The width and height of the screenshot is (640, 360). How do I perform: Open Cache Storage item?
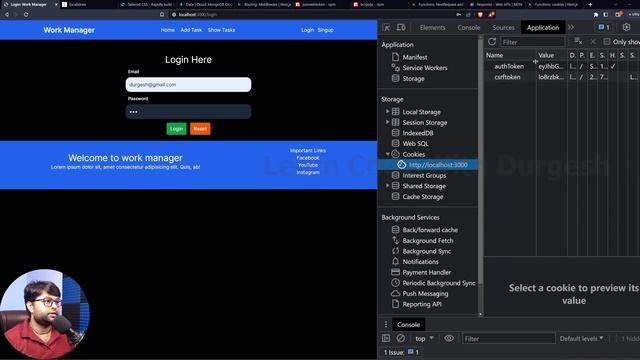[x=422, y=196]
